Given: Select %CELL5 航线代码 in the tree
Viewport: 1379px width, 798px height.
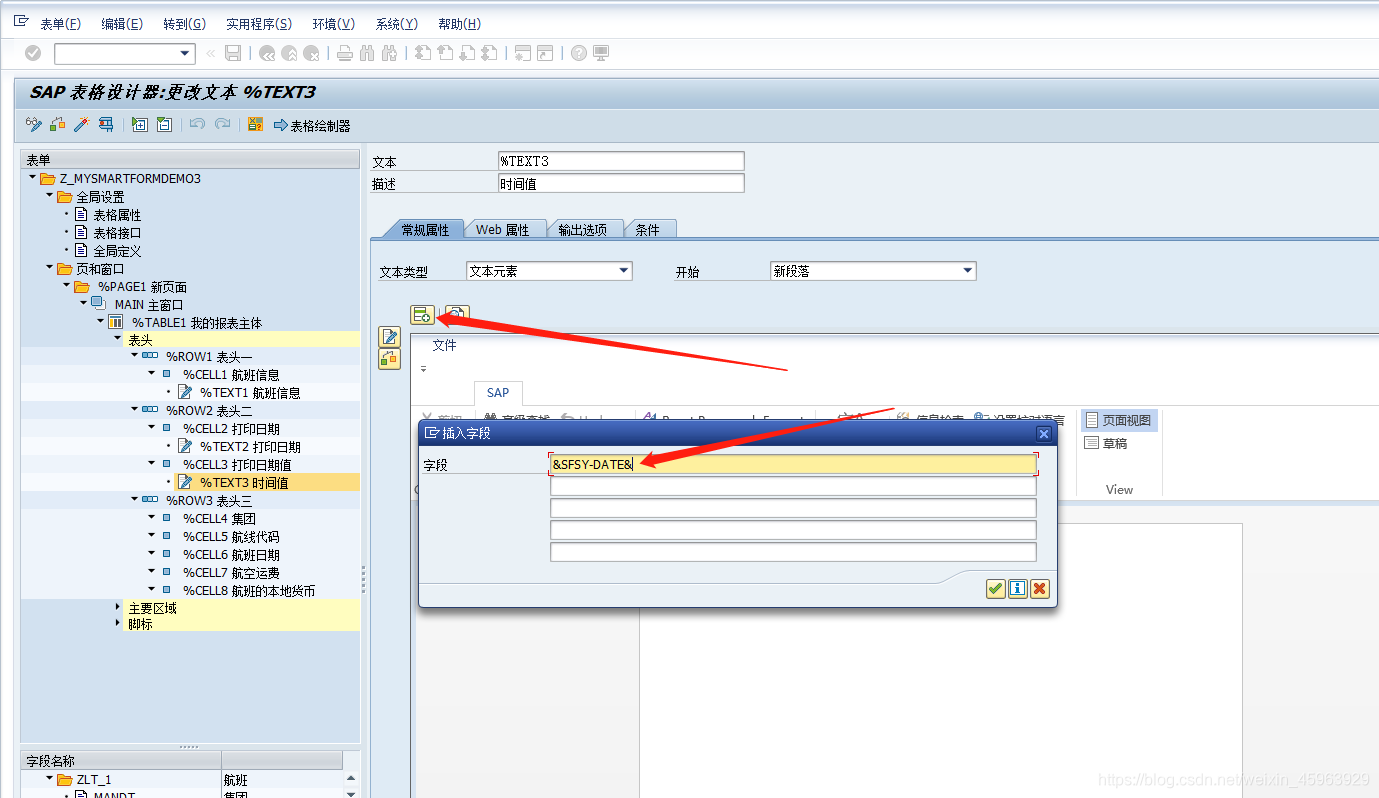Looking at the screenshot, I should coord(230,536).
